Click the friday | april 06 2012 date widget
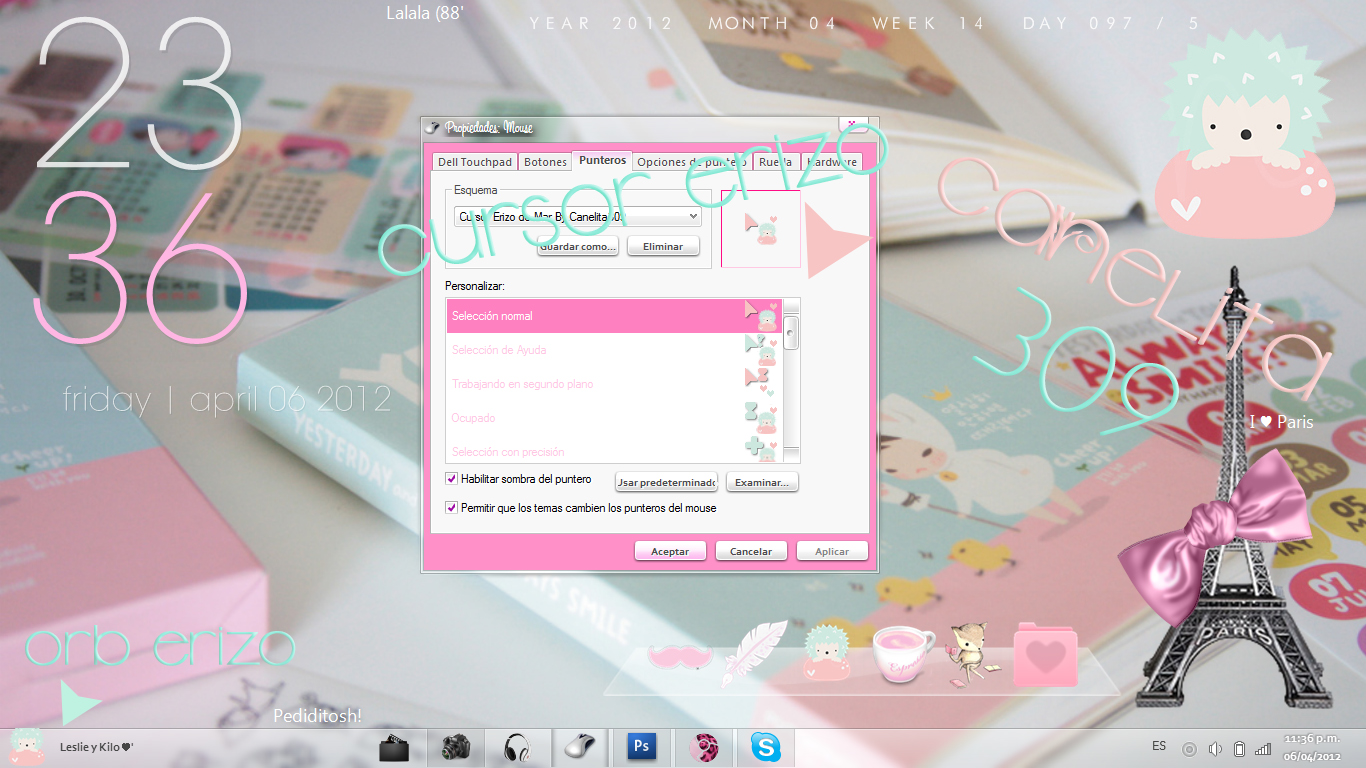This screenshot has height=768, width=1366. 227,400
